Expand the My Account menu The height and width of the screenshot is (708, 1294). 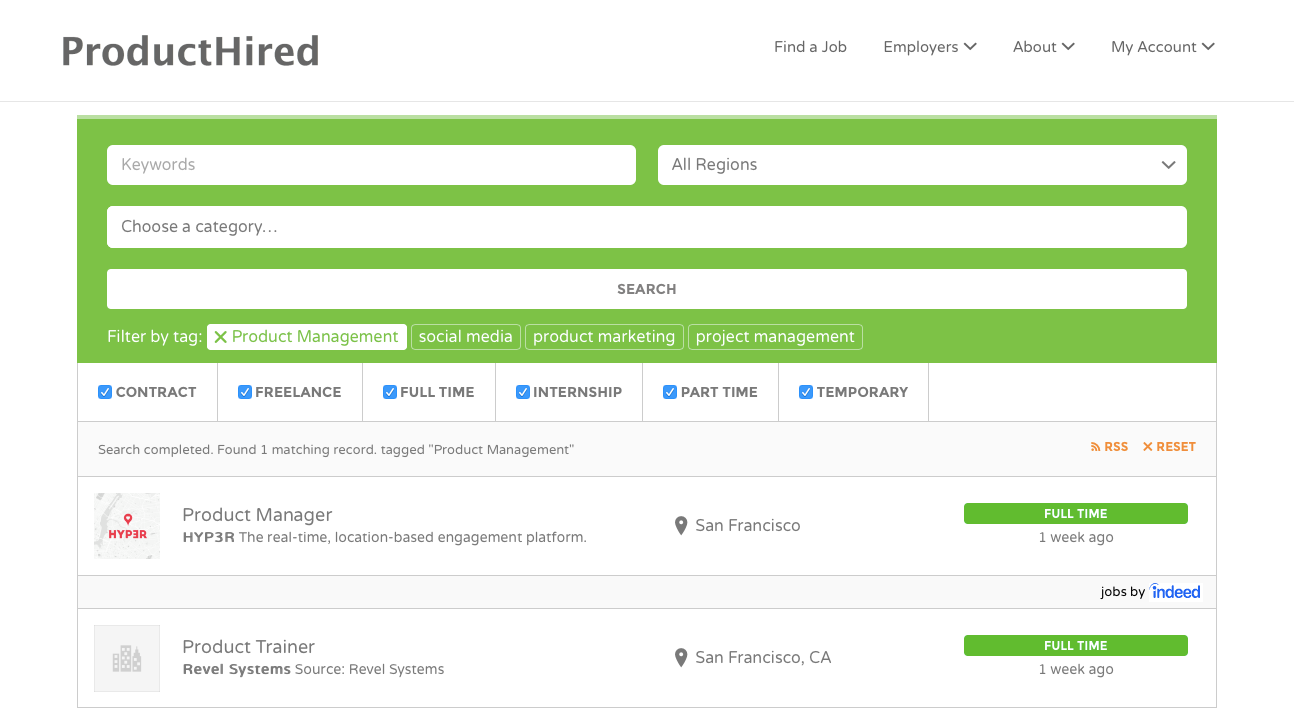(x=1162, y=47)
